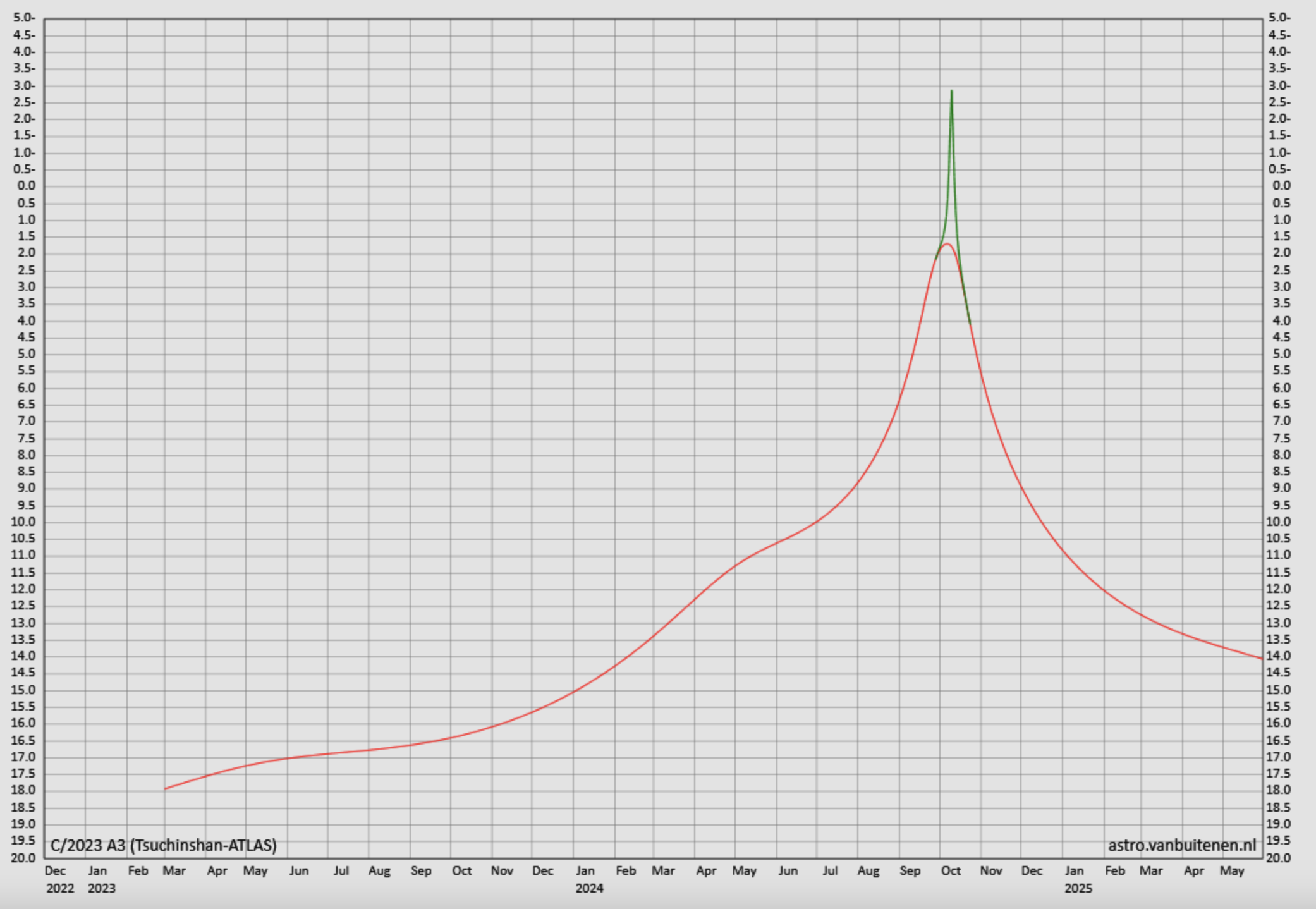Select the 2025 year label on the time axis

click(1078, 888)
